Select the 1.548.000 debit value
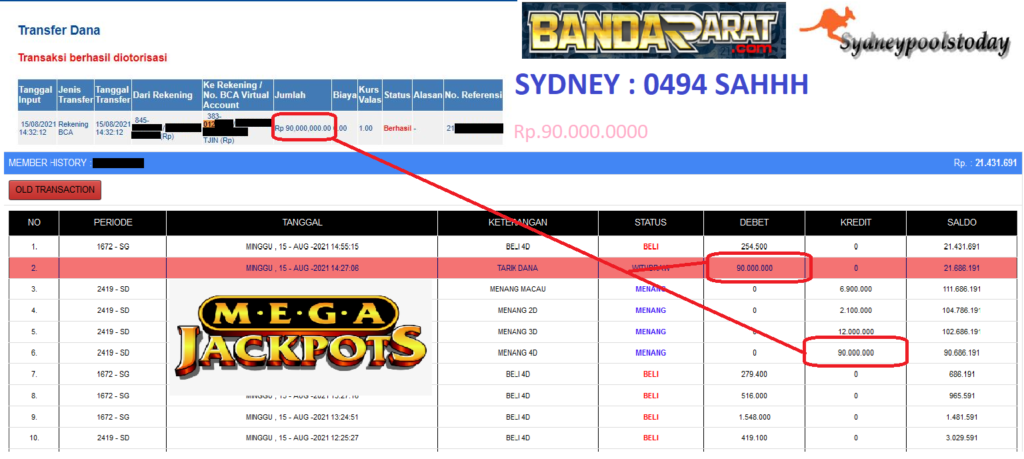The image size is (1024, 459). [754, 417]
